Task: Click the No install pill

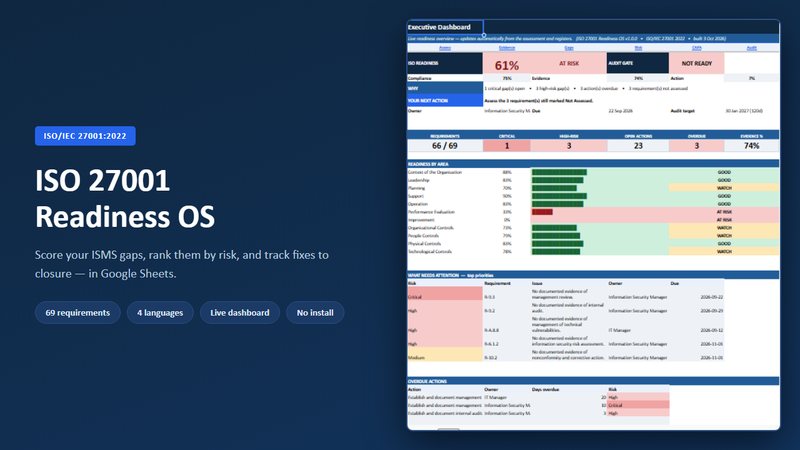Action: [x=315, y=313]
